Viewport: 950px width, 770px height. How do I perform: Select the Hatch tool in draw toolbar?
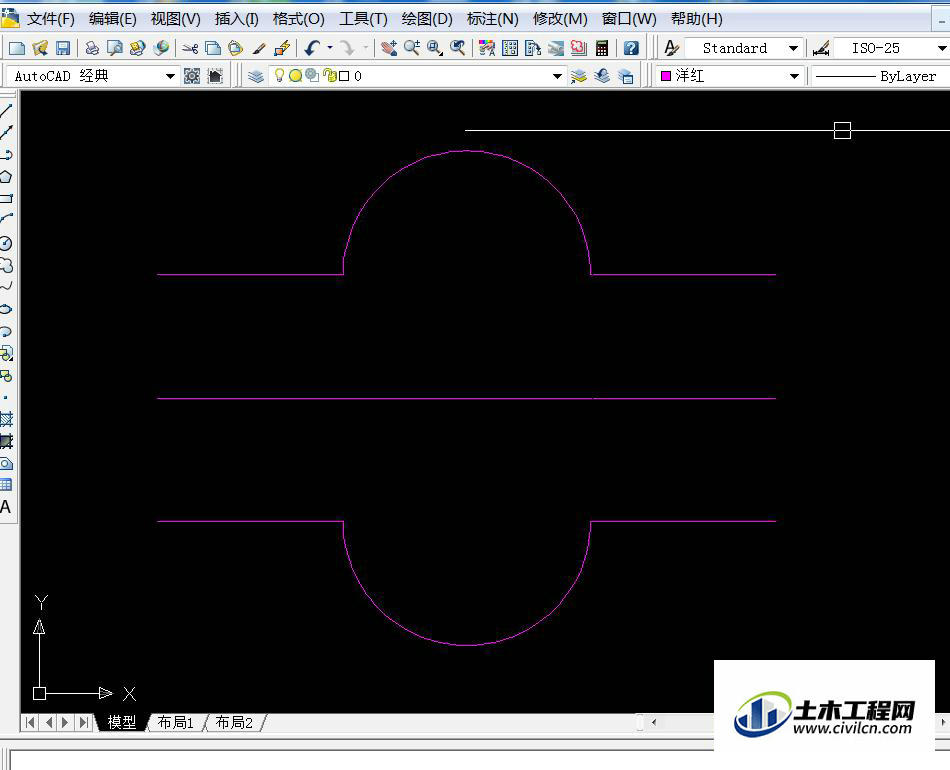click(x=6, y=419)
